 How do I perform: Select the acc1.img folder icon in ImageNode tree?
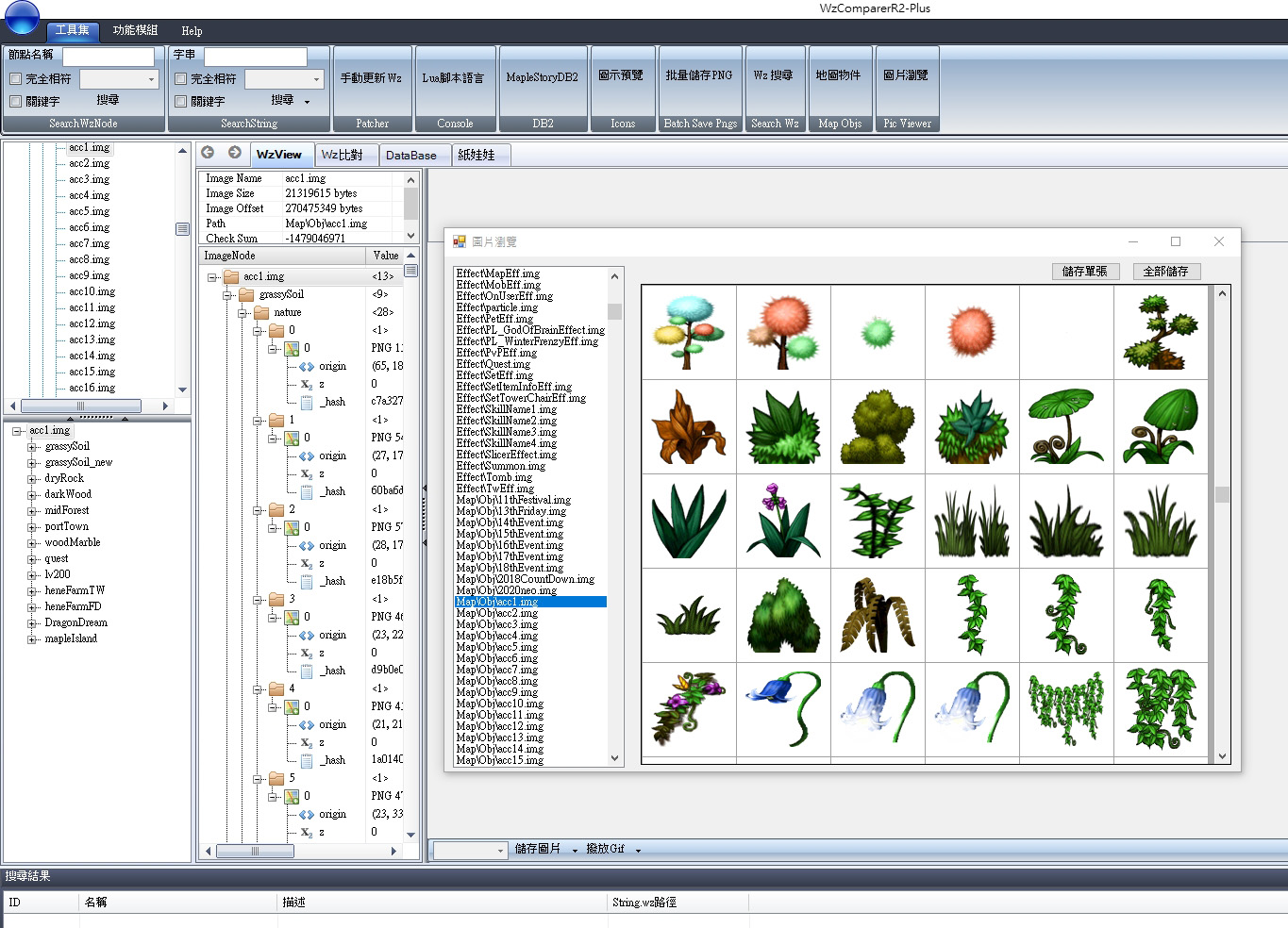click(x=230, y=276)
